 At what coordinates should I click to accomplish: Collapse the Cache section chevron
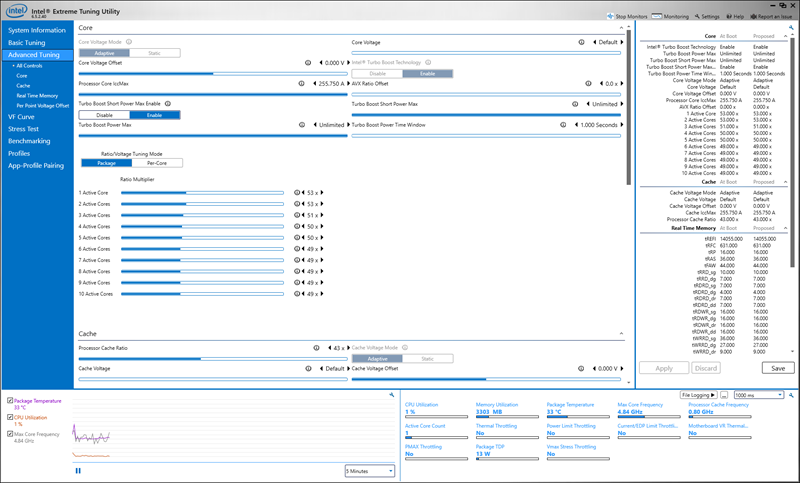pos(621,334)
